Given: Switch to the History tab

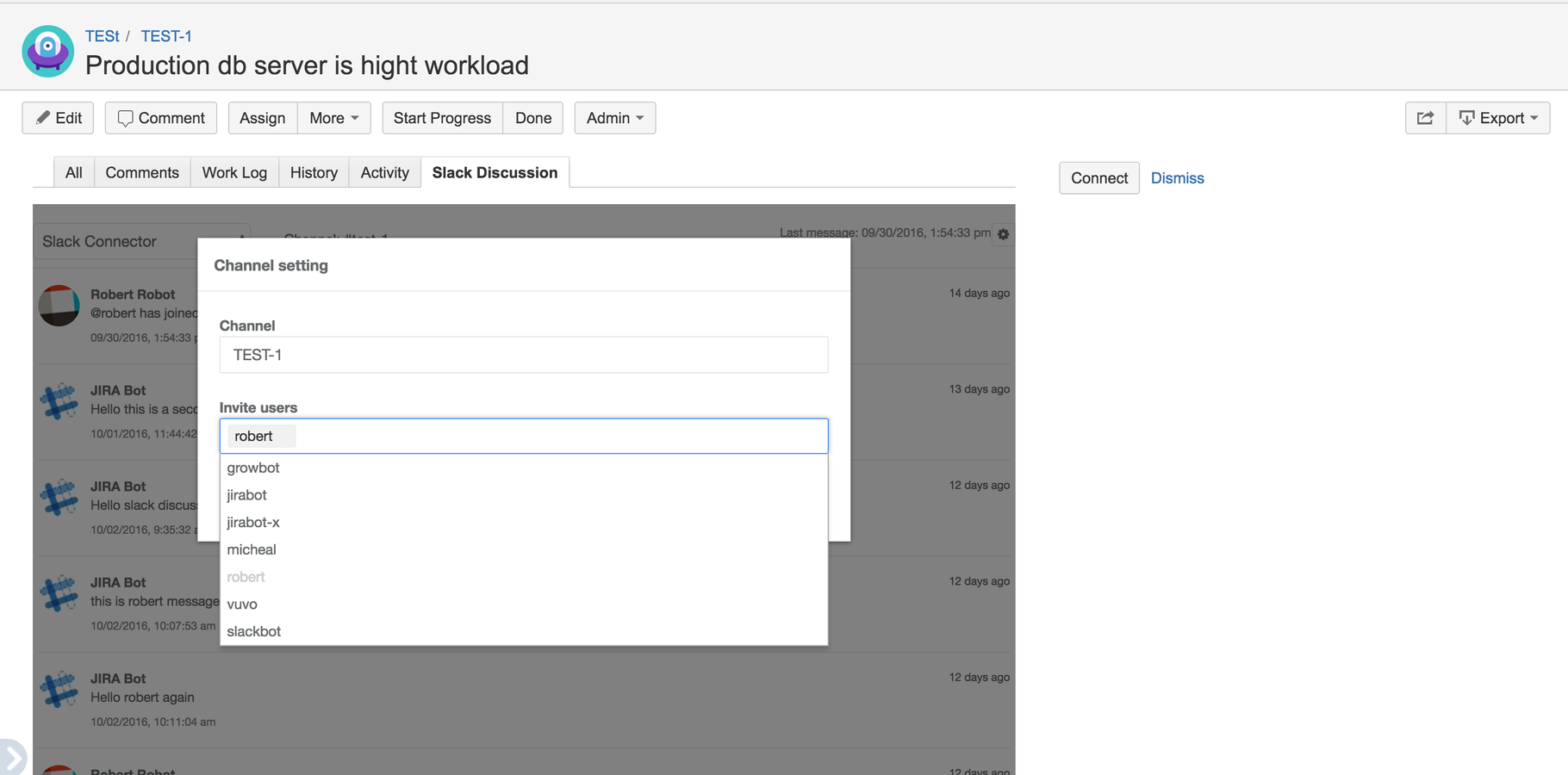Looking at the screenshot, I should click(314, 172).
